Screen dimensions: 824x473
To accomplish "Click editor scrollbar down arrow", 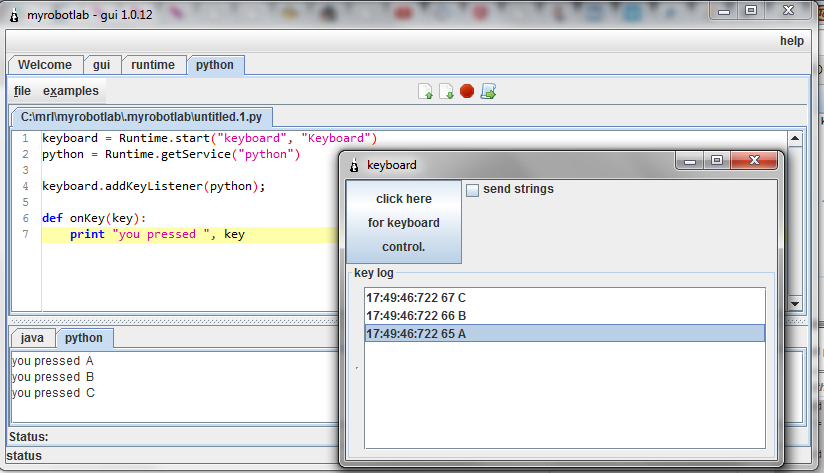I will [795, 303].
